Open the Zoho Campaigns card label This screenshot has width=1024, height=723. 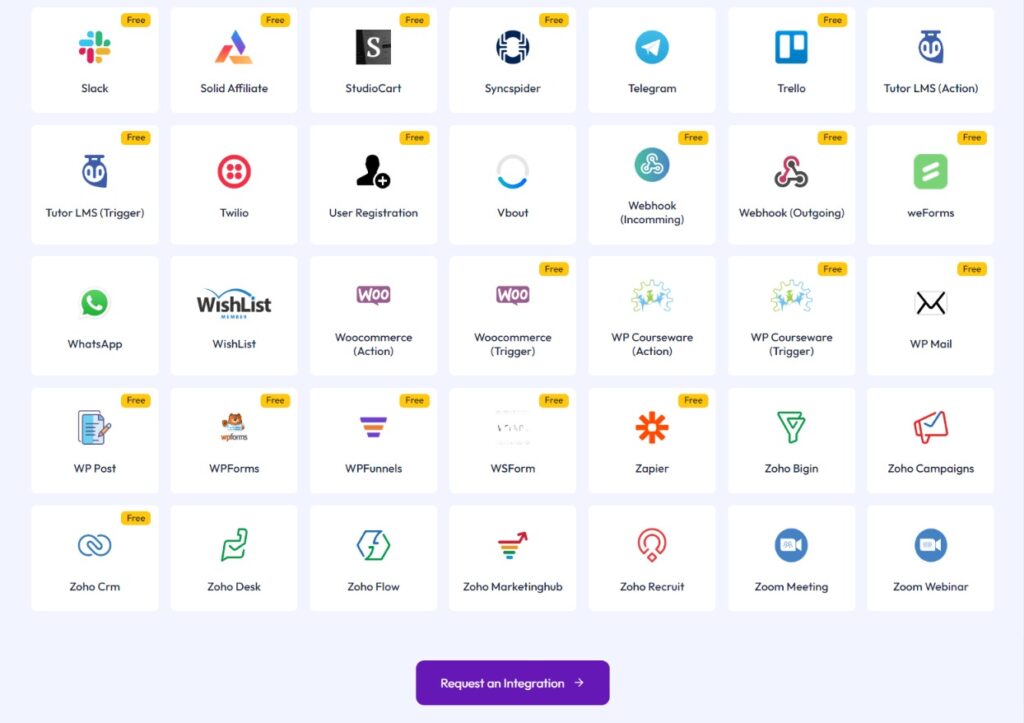(931, 468)
